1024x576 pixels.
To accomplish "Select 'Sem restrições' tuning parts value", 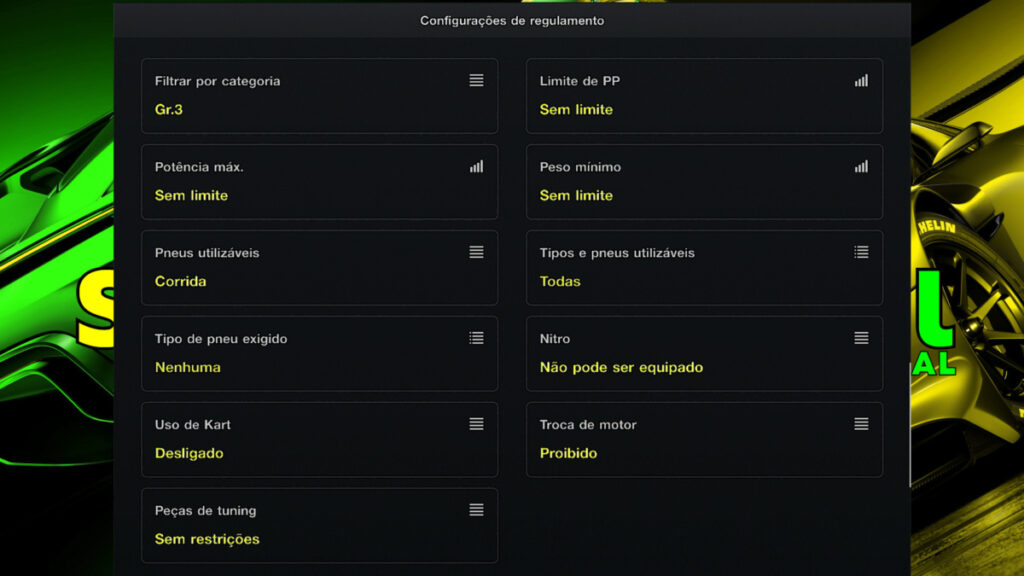I will [x=207, y=540].
